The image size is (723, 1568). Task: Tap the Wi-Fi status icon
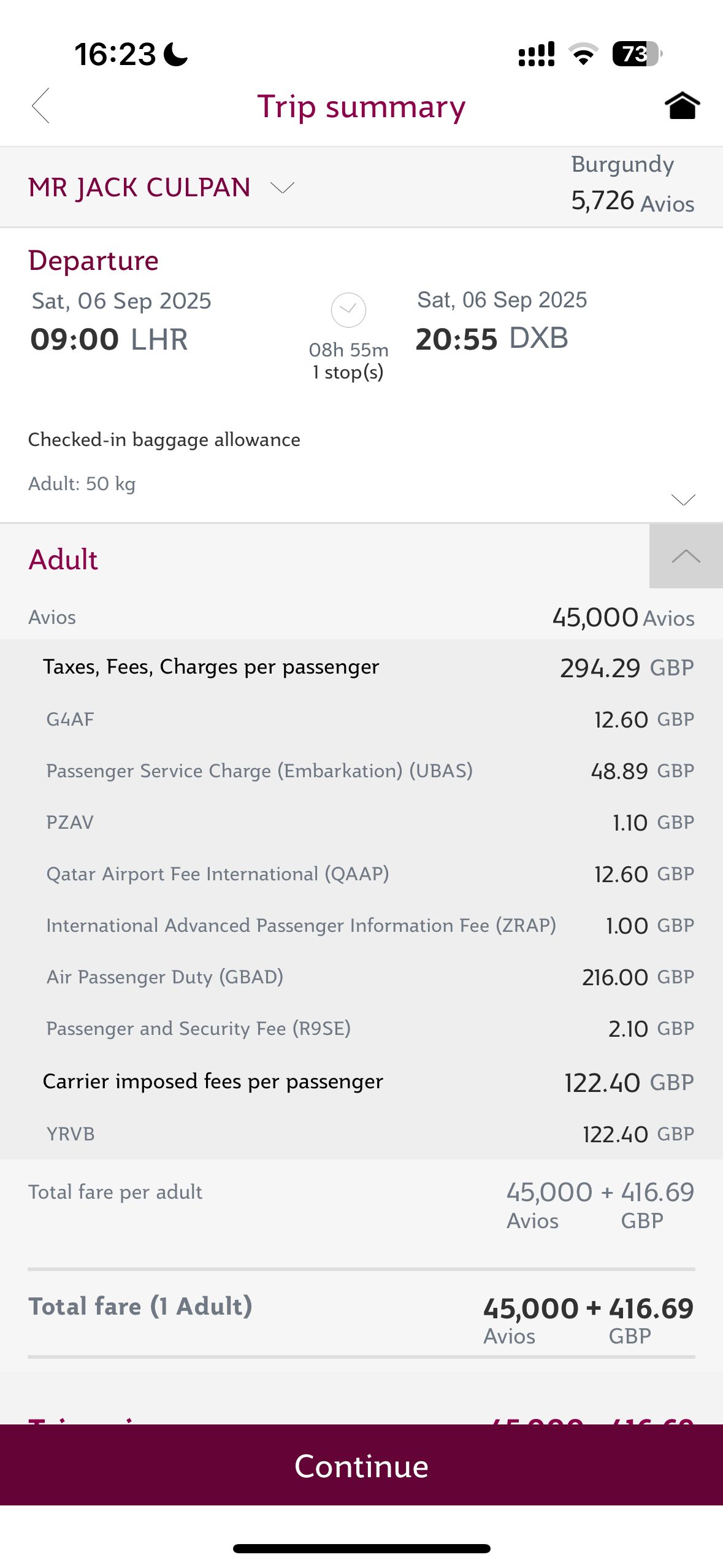[583, 54]
